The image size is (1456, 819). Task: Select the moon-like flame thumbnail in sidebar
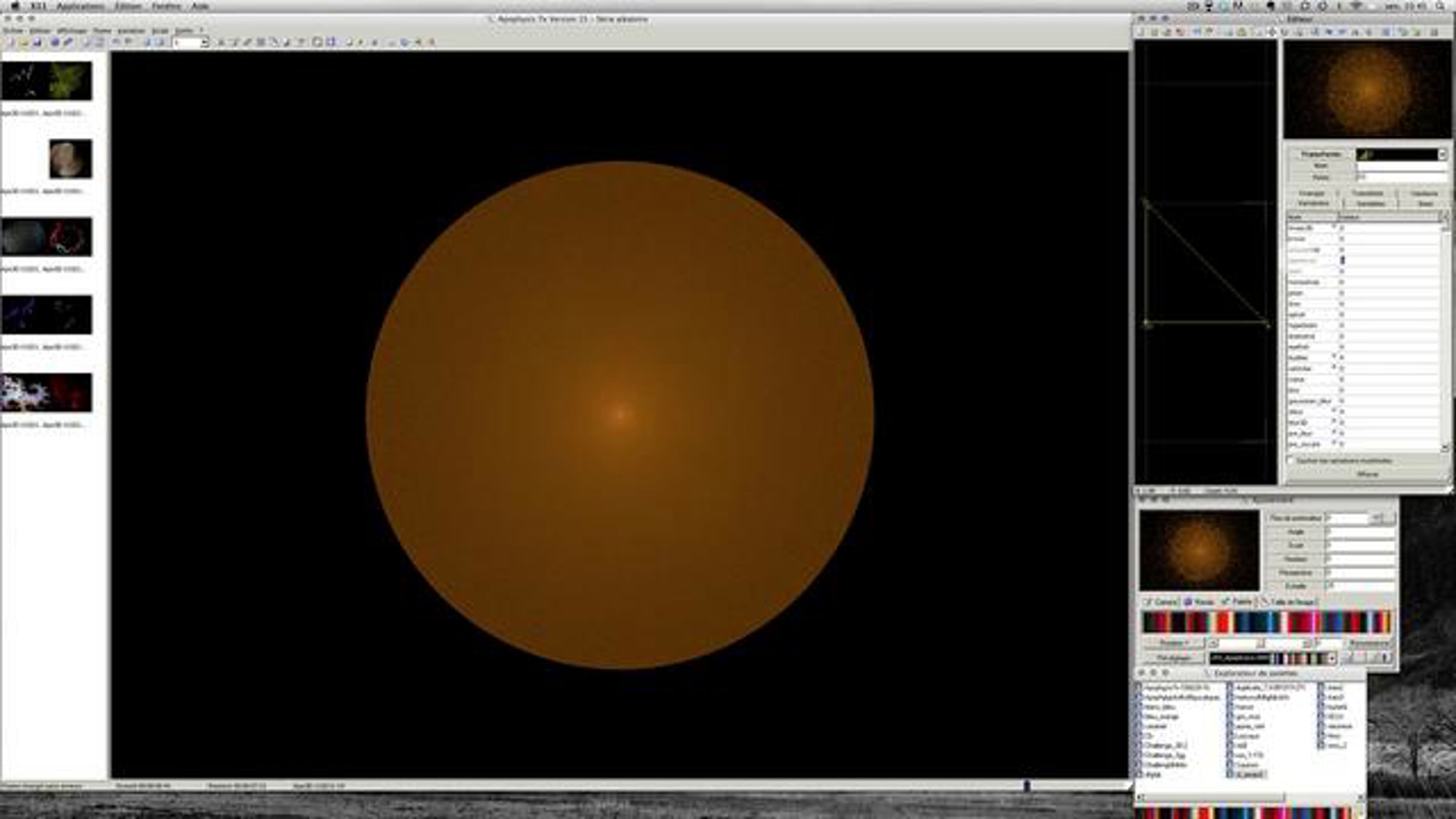pyautogui.click(x=70, y=159)
